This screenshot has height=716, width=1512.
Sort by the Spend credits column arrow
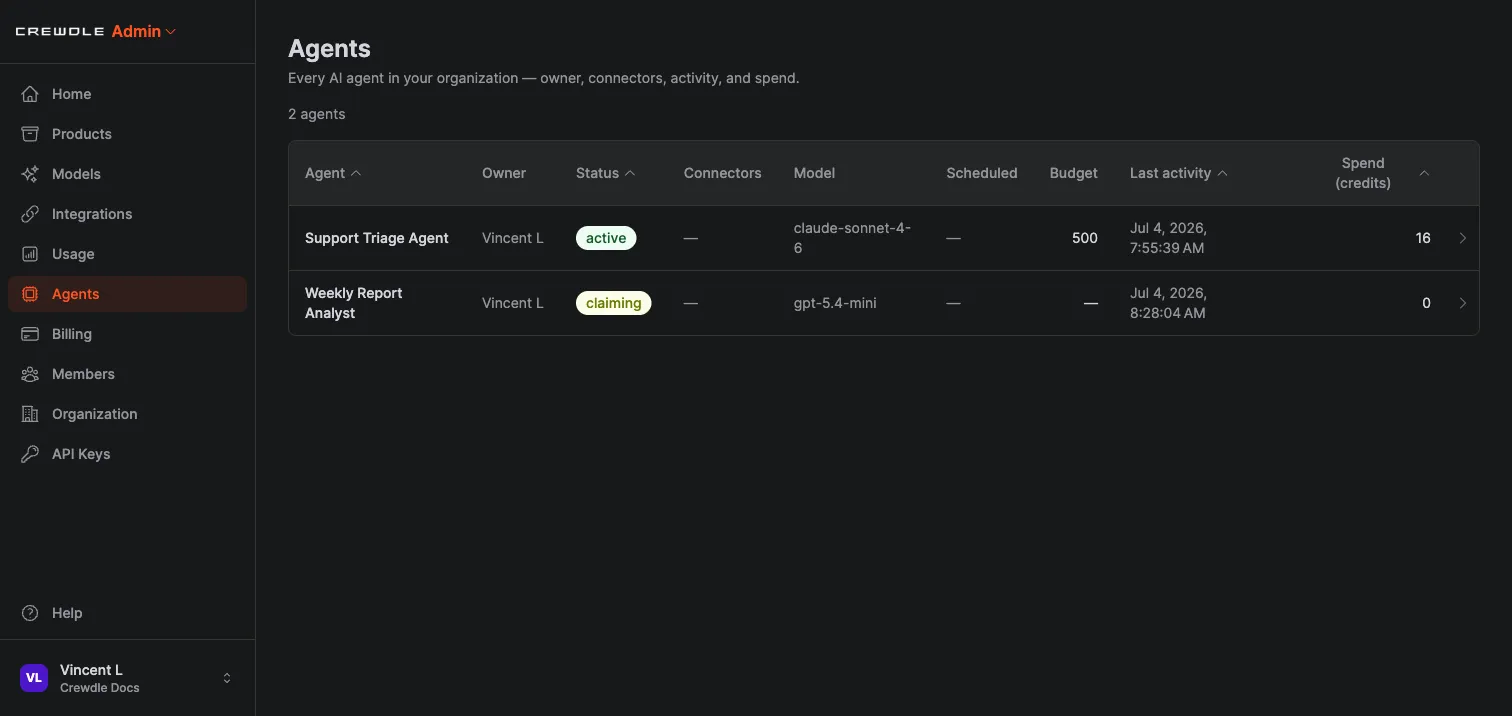[x=1424, y=173]
